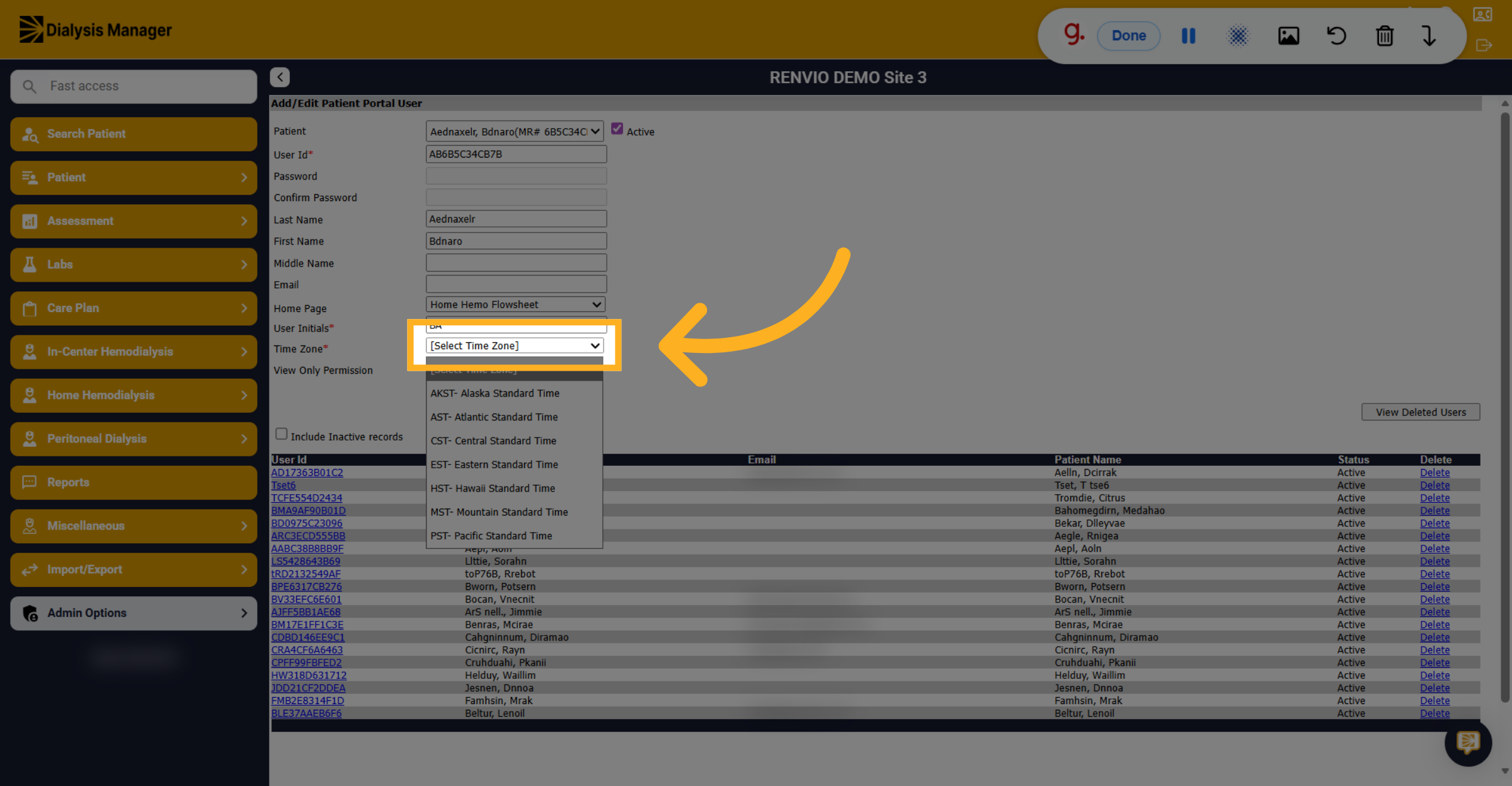
Task: Expand the Labs sidebar menu
Action: 134,264
